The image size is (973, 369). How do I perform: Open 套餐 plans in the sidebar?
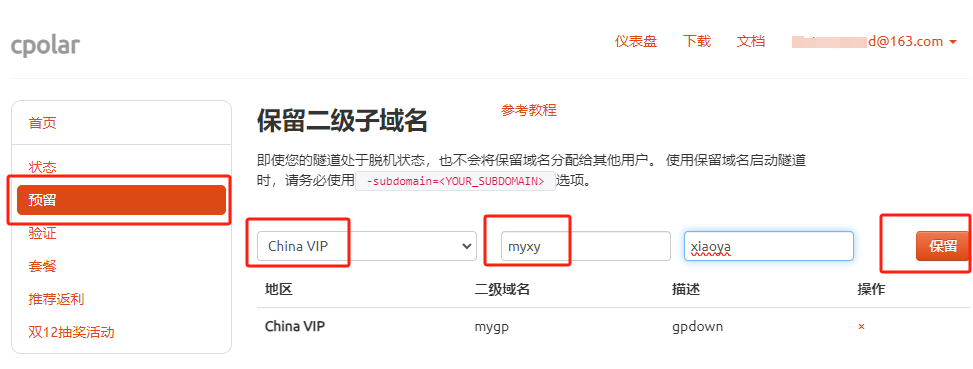pos(42,266)
